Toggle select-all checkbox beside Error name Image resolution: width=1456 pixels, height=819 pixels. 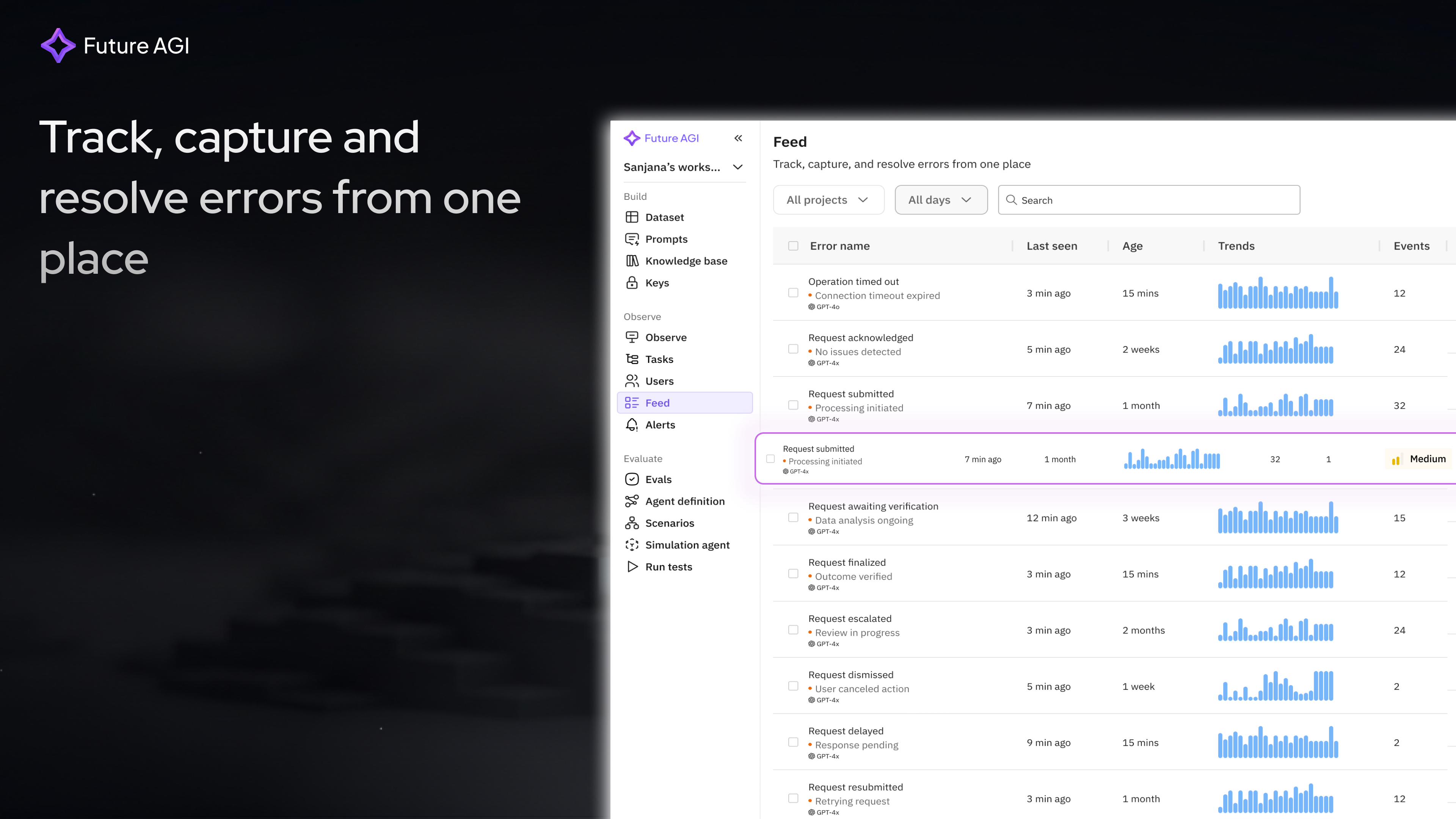pyautogui.click(x=793, y=246)
